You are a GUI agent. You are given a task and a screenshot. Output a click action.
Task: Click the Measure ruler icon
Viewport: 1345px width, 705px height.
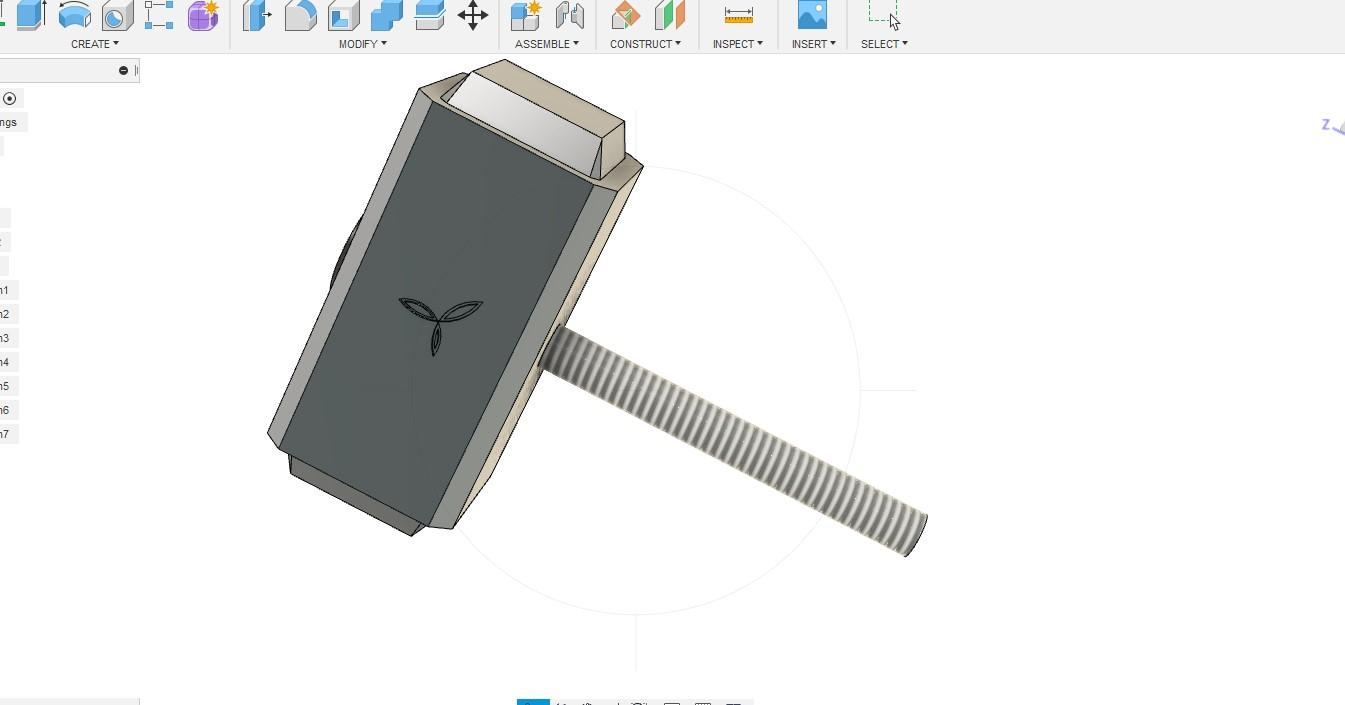[x=738, y=15]
